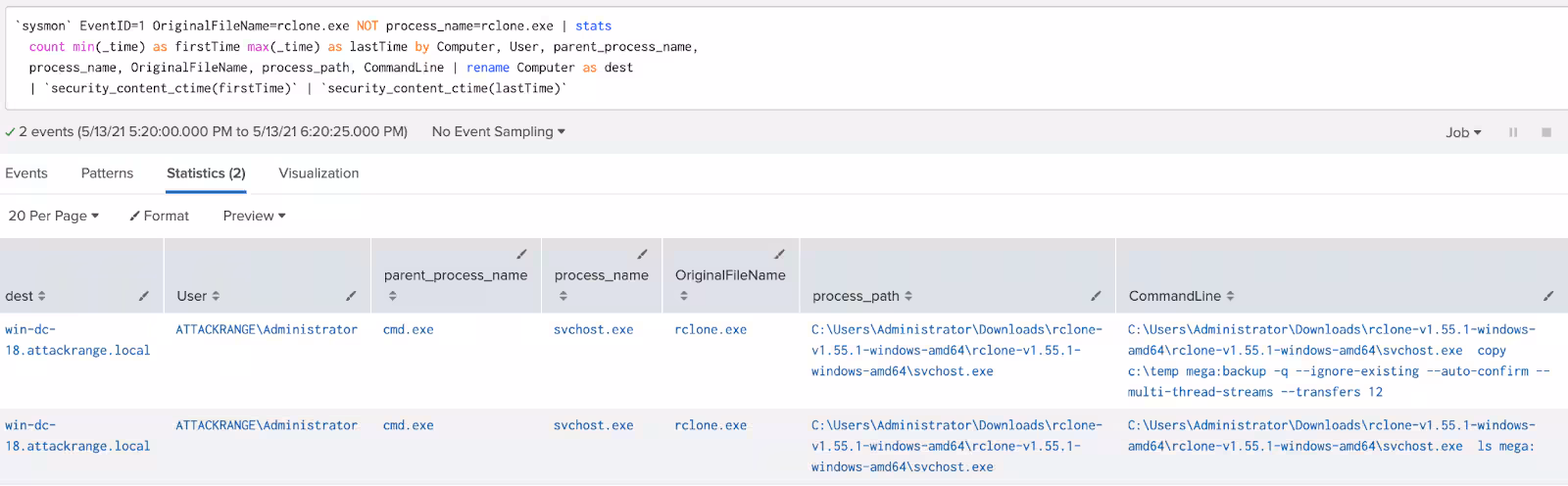1568x486 pixels.
Task: Switch to the Patterns tab
Action: [107, 173]
